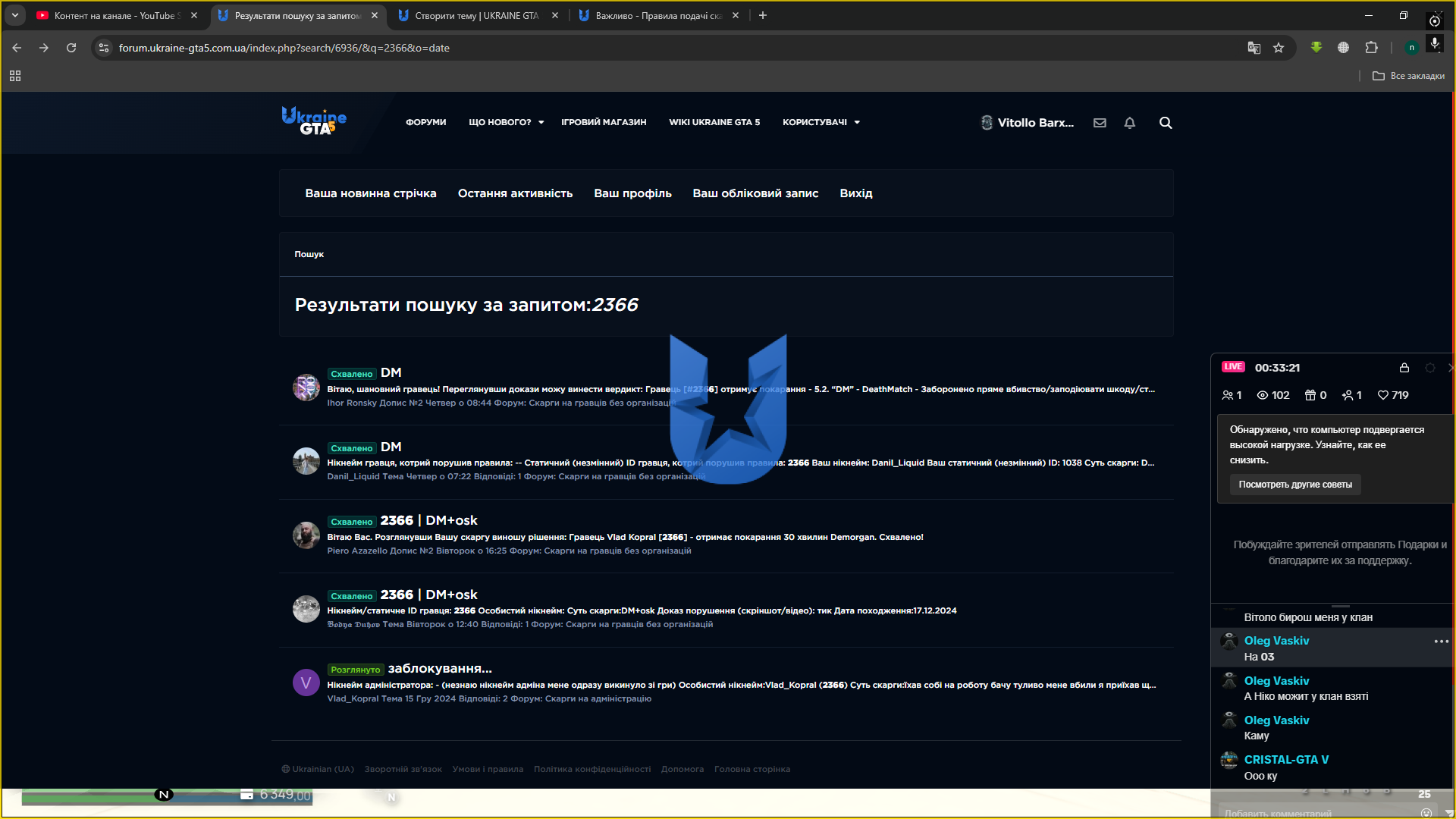Click the 'Ukrainian (UA)' language chooser
1456x819 pixels.
(x=318, y=769)
